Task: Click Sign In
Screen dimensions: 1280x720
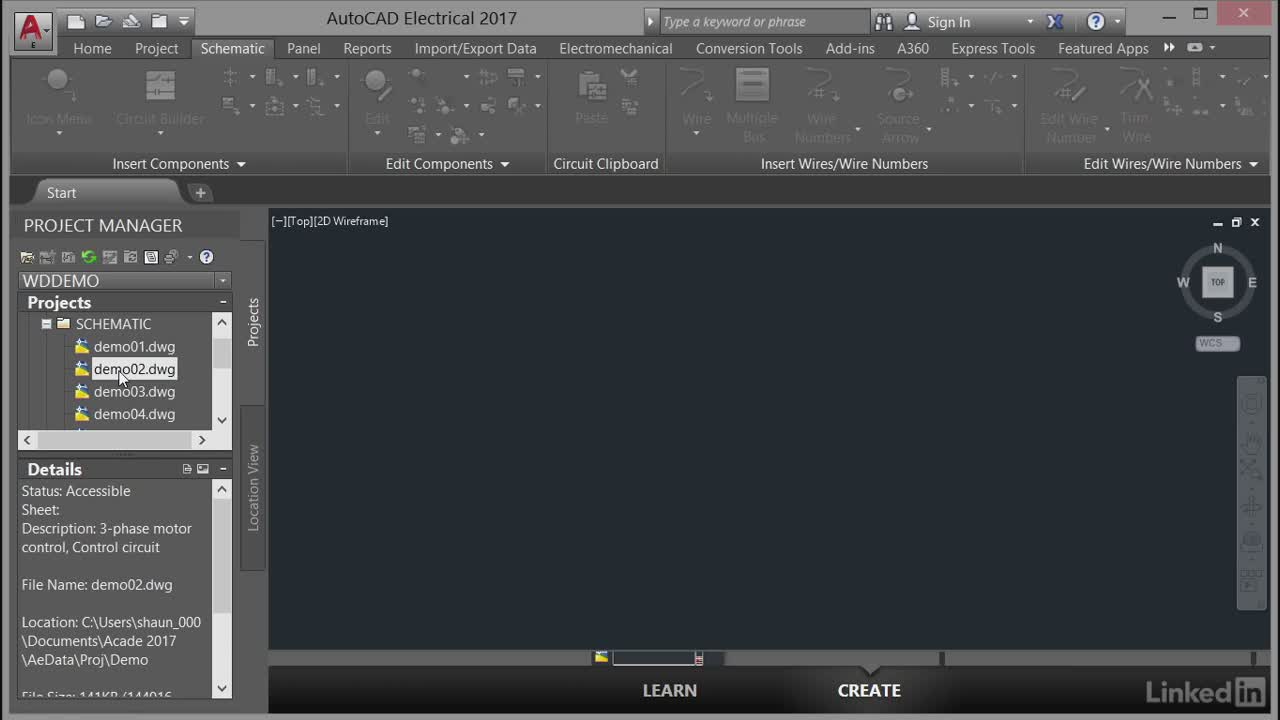Action: (949, 22)
